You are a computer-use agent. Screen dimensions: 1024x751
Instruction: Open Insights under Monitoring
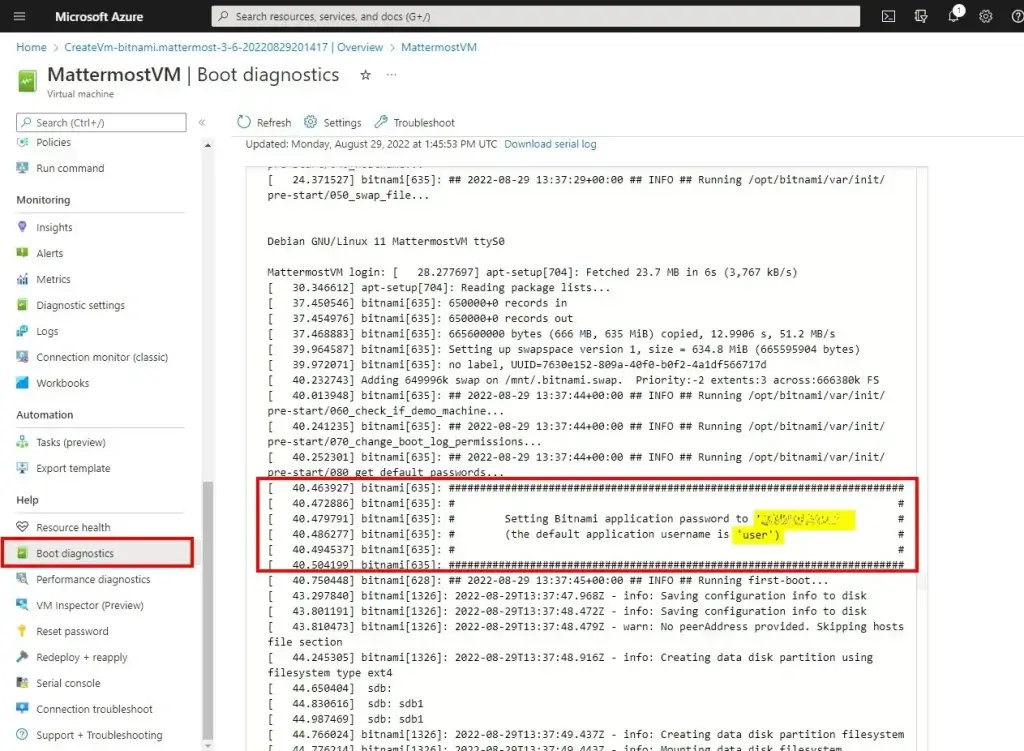tap(54, 227)
